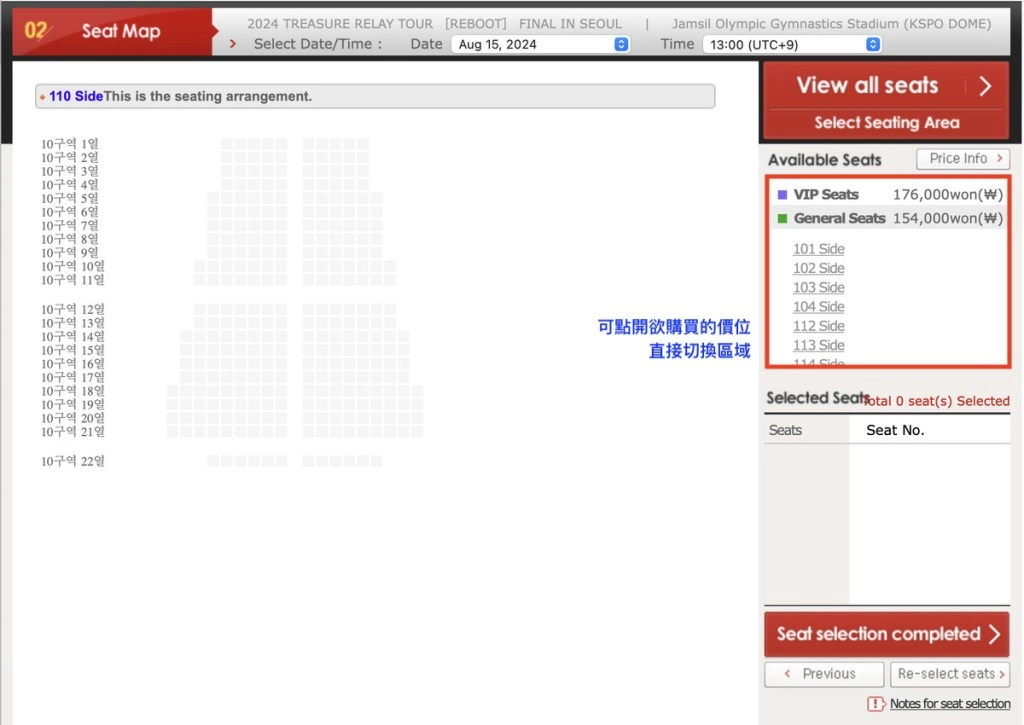Click the Re-select seats button
Image resolution: width=1024 pixels, height=725 pixels.
coord(950,674)
